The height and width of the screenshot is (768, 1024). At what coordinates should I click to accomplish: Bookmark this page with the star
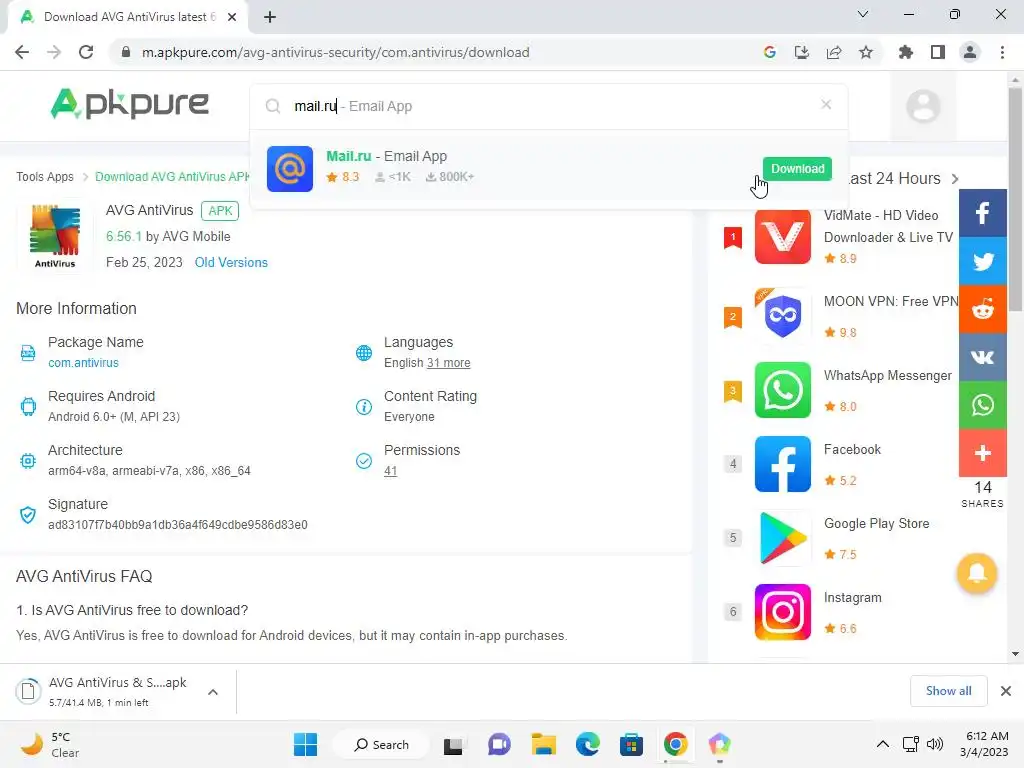[866, 52]
